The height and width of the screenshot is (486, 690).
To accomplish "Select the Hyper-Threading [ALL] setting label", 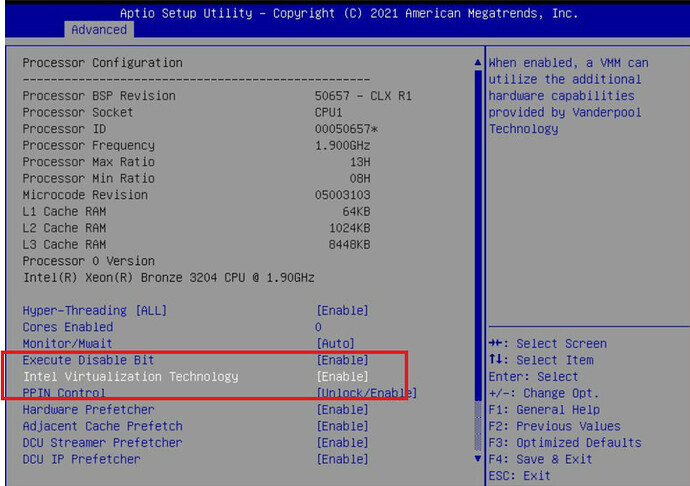I will pyautogui.click(x=88, y=311).
